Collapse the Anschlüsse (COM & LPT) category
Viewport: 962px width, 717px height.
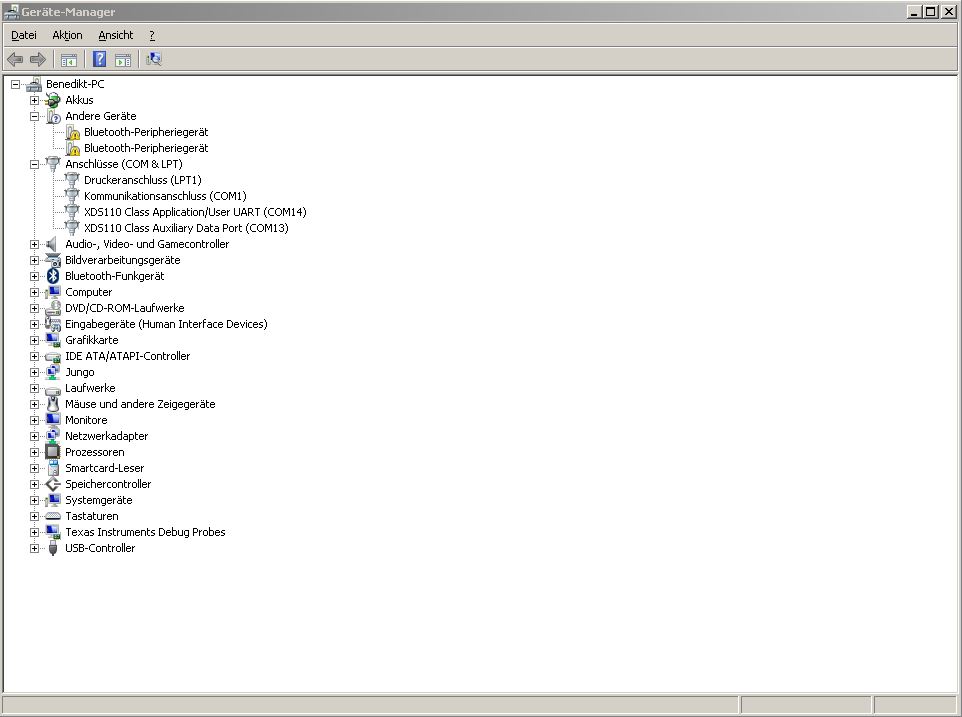coord(34,164)
